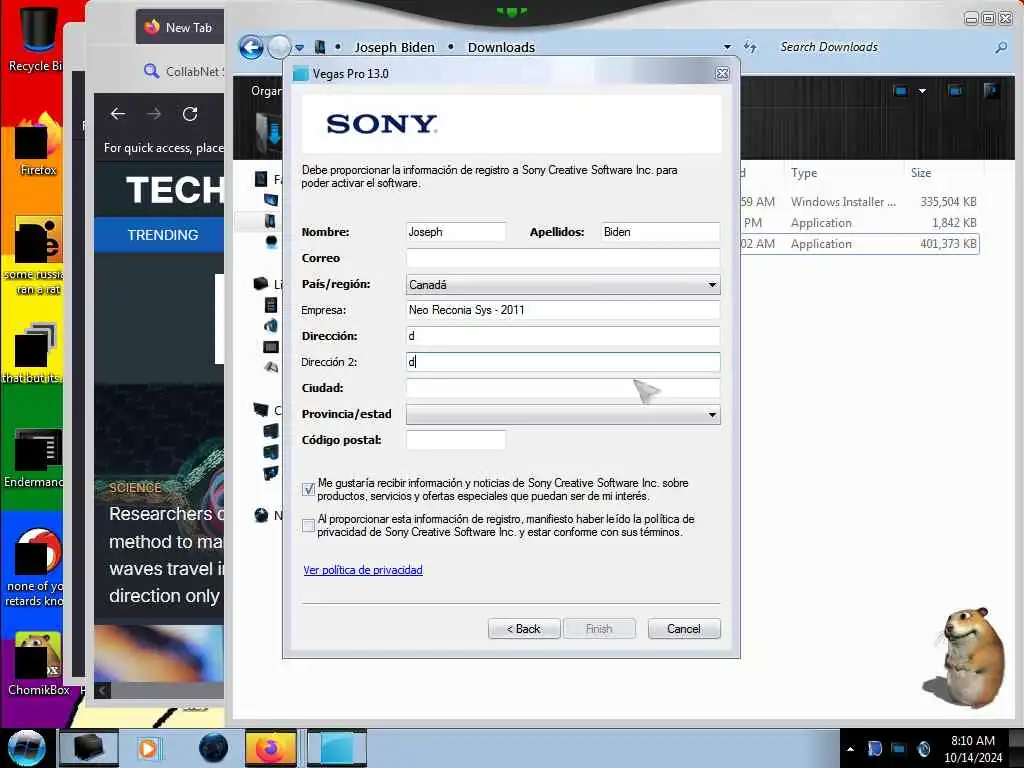Click the TRENDING tab on the webpage
1024x768 pixels.
tap(163, 235)
